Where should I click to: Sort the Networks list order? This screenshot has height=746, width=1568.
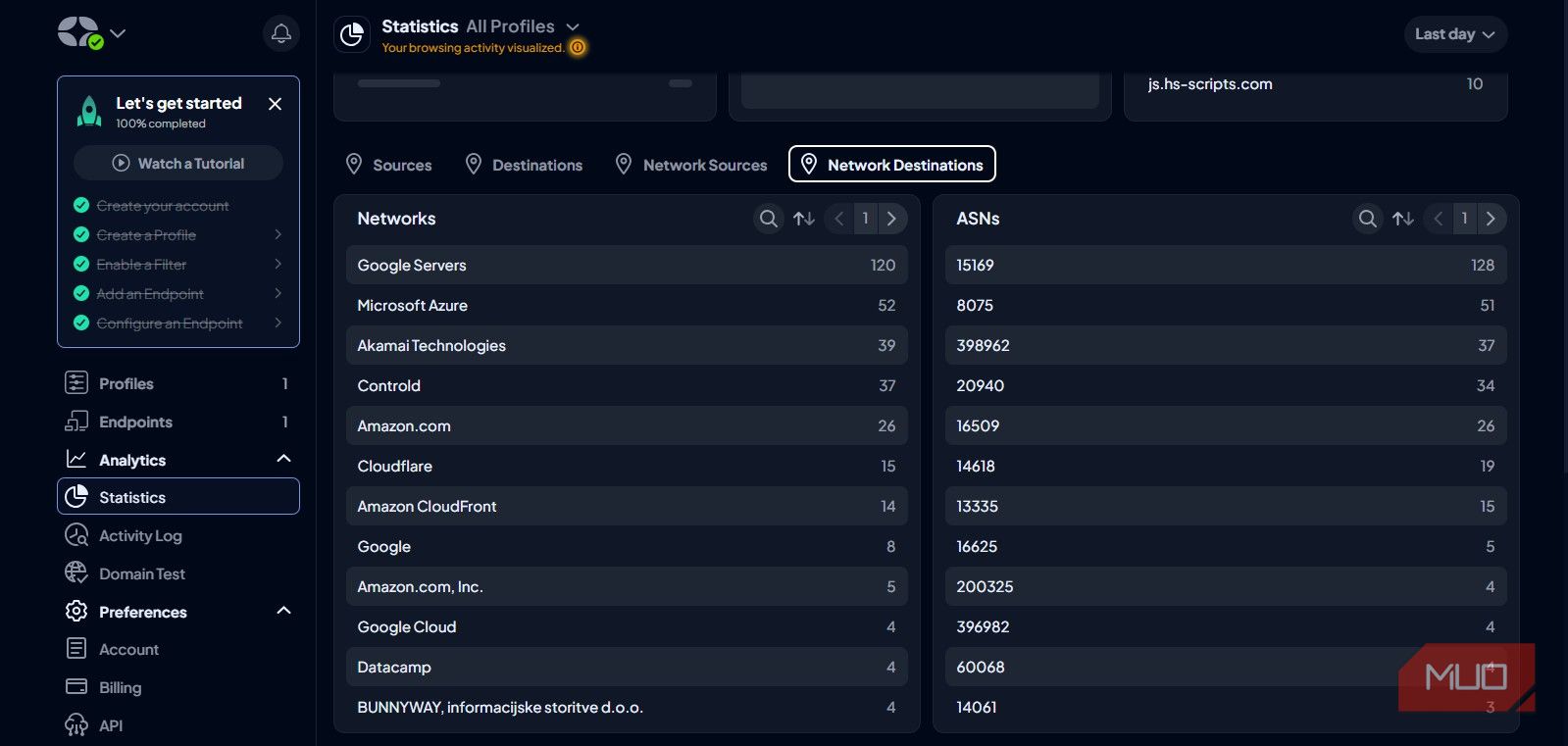pos(804,219)
